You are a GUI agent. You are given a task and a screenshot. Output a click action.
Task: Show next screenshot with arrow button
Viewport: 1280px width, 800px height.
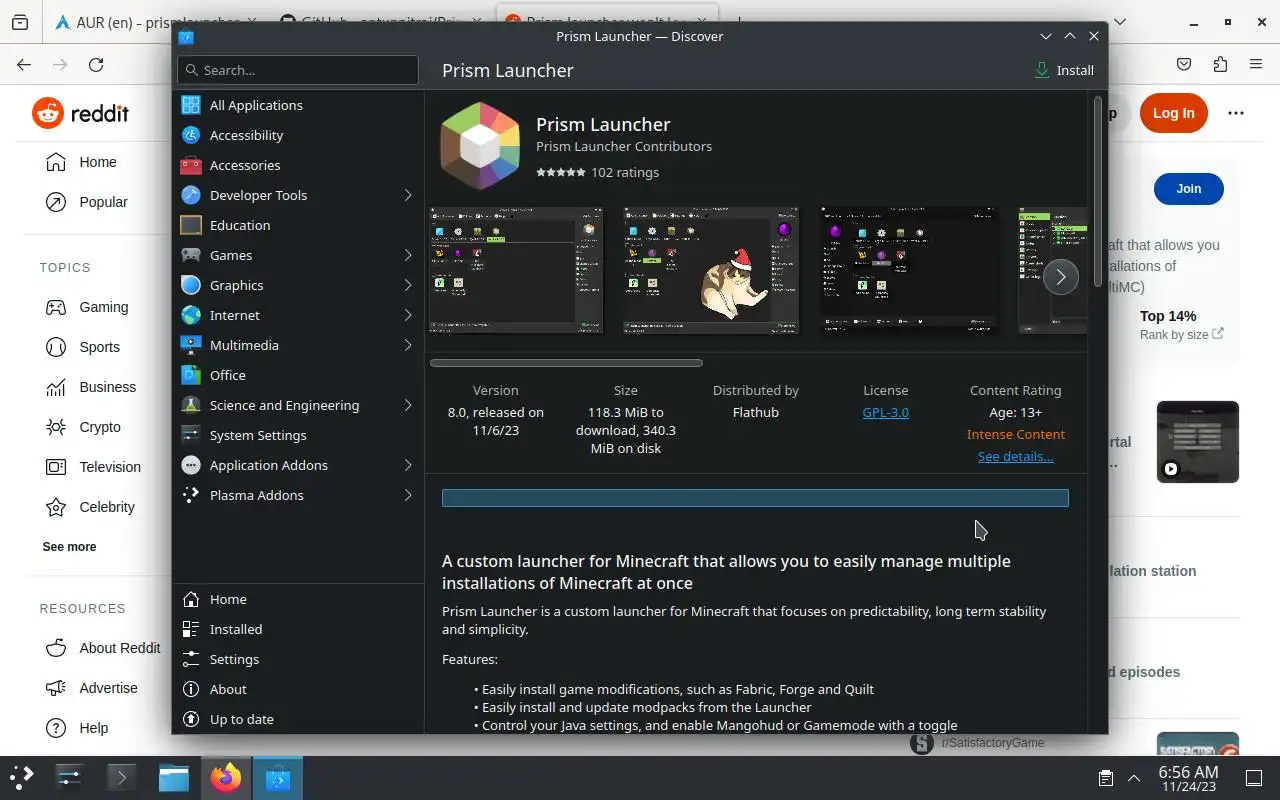(x=1060, y=276)
